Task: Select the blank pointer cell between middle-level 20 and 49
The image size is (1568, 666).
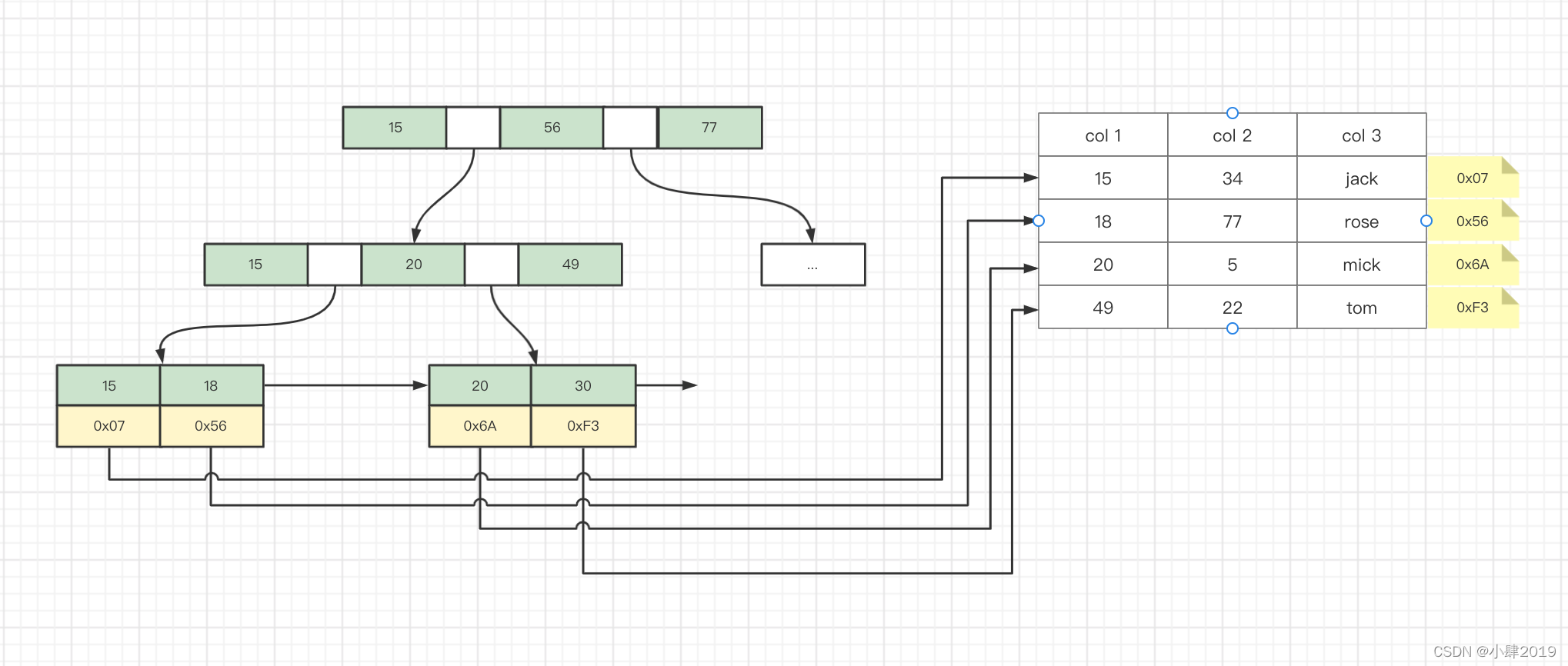Action: (x=492, y=265)
